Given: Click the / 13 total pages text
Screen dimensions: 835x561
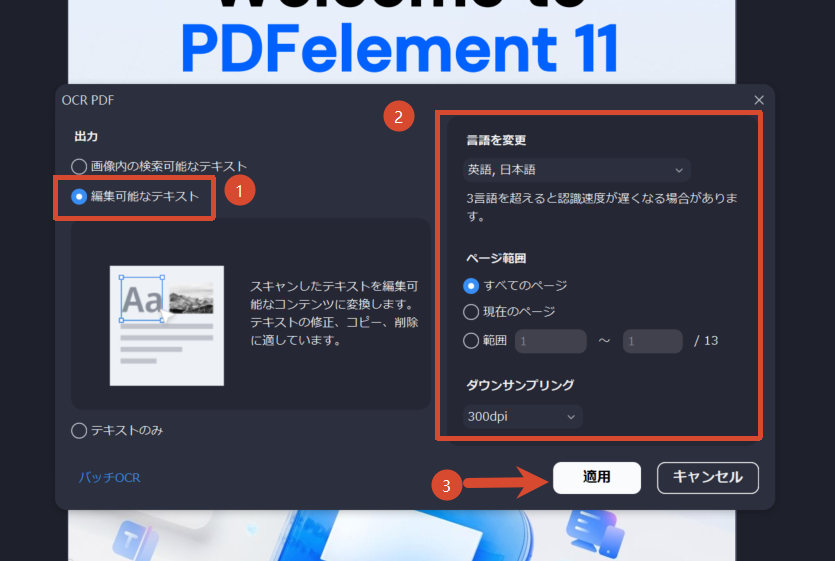Looking at the screenshot, I should pyautogui.click(x=706, y=340).
